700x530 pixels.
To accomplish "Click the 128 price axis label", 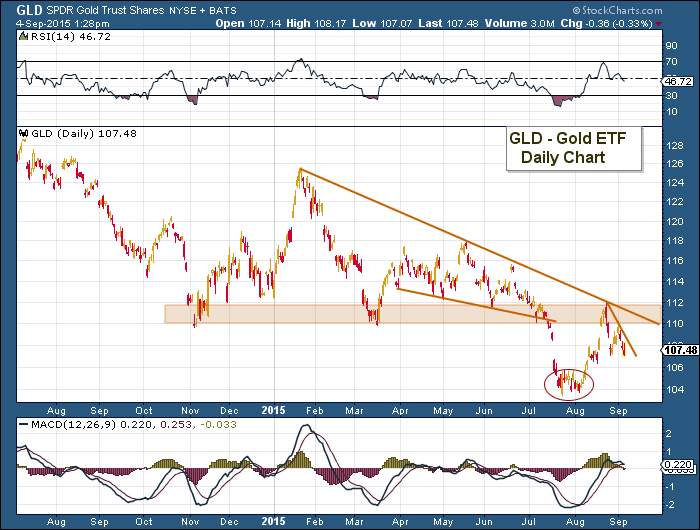I will pyautogui.click(x=675, y=146).
